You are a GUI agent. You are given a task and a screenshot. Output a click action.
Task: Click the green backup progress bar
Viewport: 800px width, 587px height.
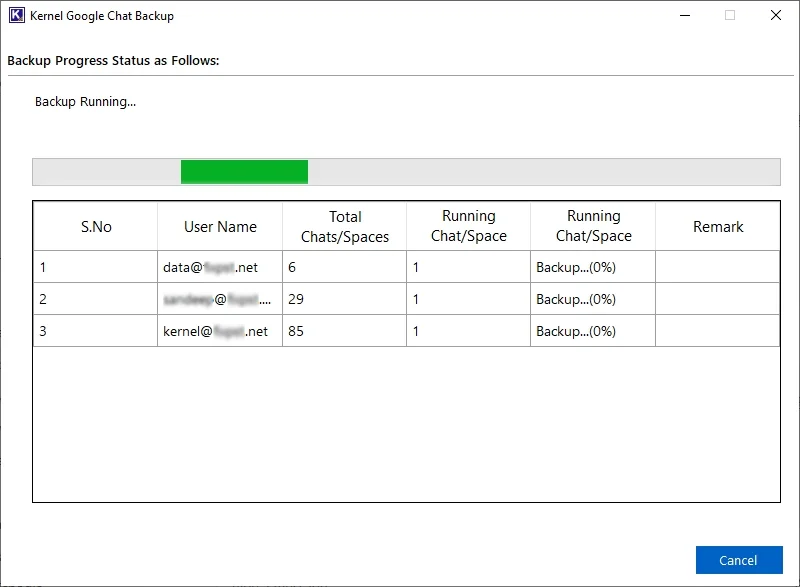(242, 171)
